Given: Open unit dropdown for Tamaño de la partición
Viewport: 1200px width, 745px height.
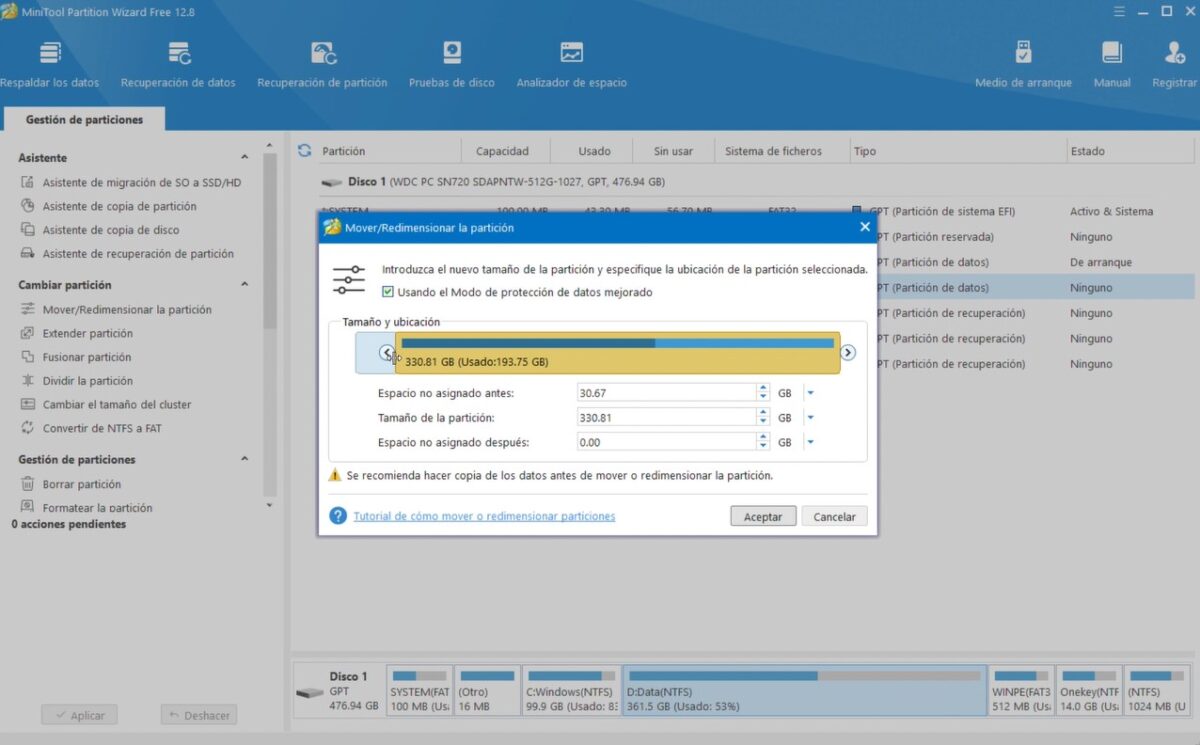Looking at the screenshot, I should (811, 418).
